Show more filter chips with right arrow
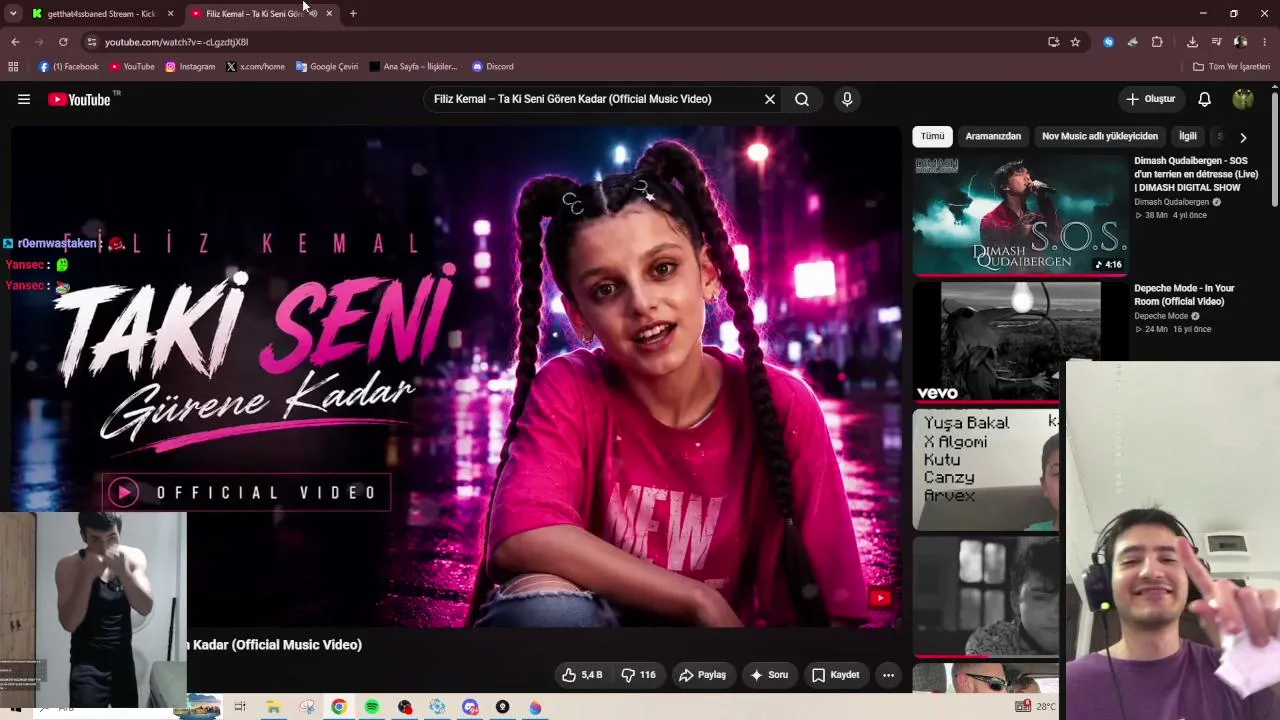 tap(1243, 137)
